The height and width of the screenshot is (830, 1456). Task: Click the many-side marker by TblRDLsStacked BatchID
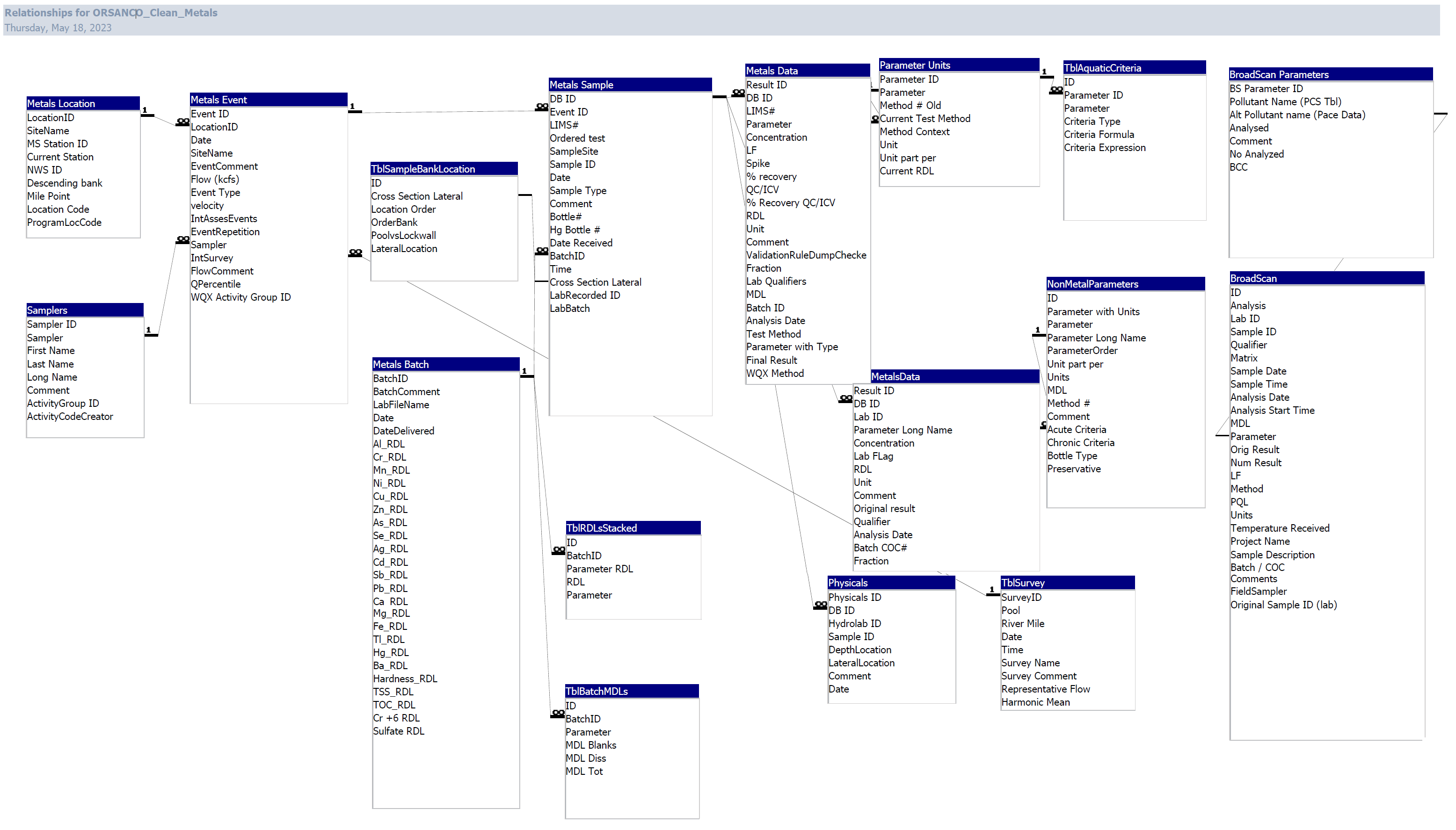[558, 551]
